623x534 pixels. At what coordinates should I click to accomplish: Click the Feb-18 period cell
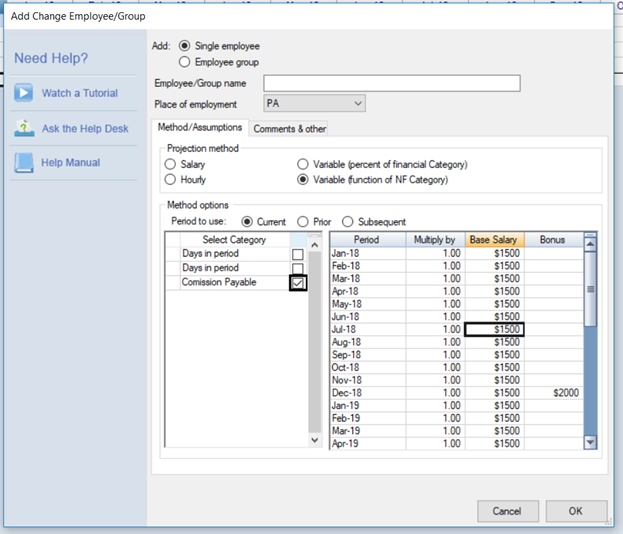pos(368,266)
